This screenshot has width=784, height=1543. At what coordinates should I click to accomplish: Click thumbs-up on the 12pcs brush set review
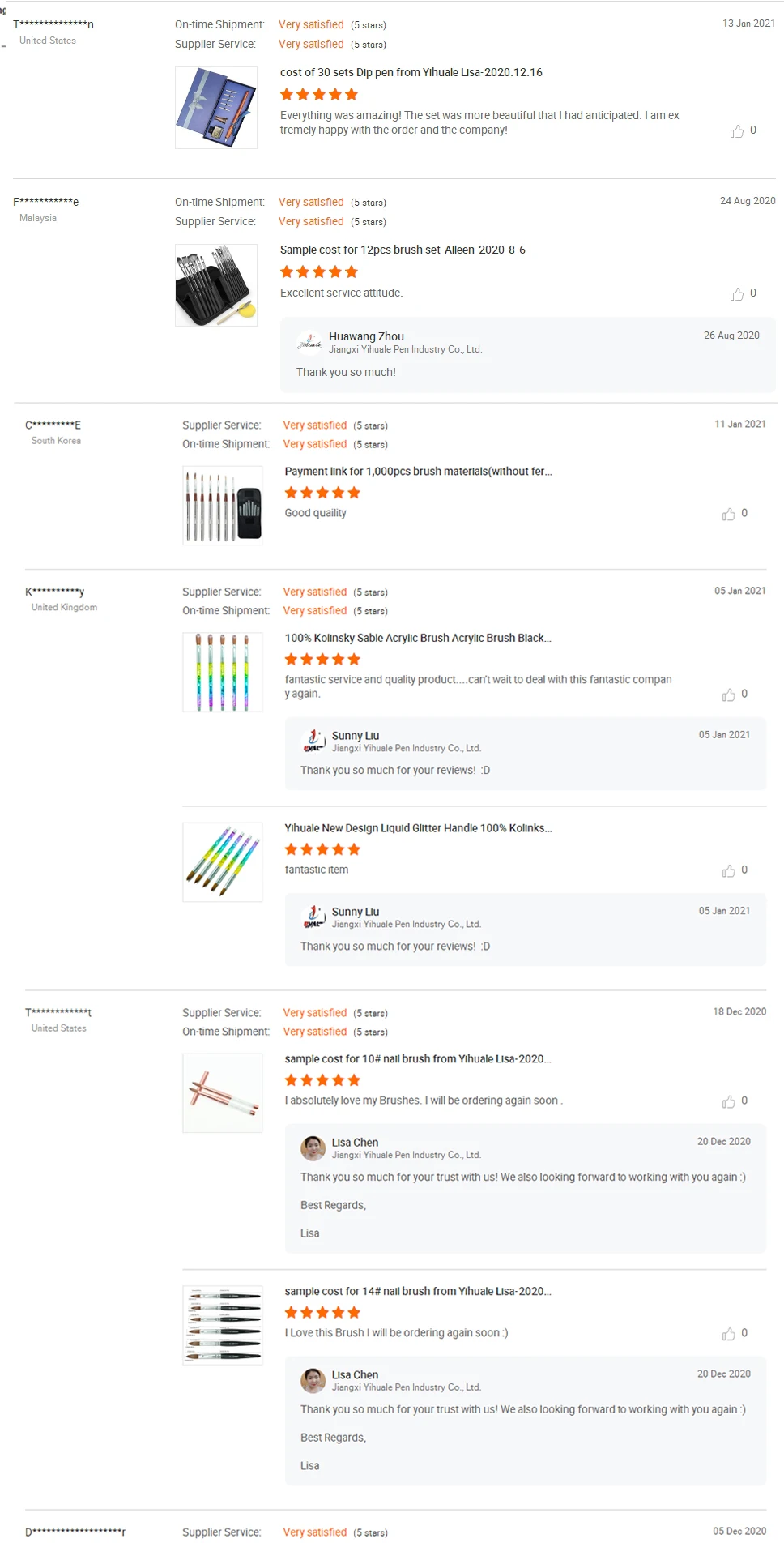point(736,294)
